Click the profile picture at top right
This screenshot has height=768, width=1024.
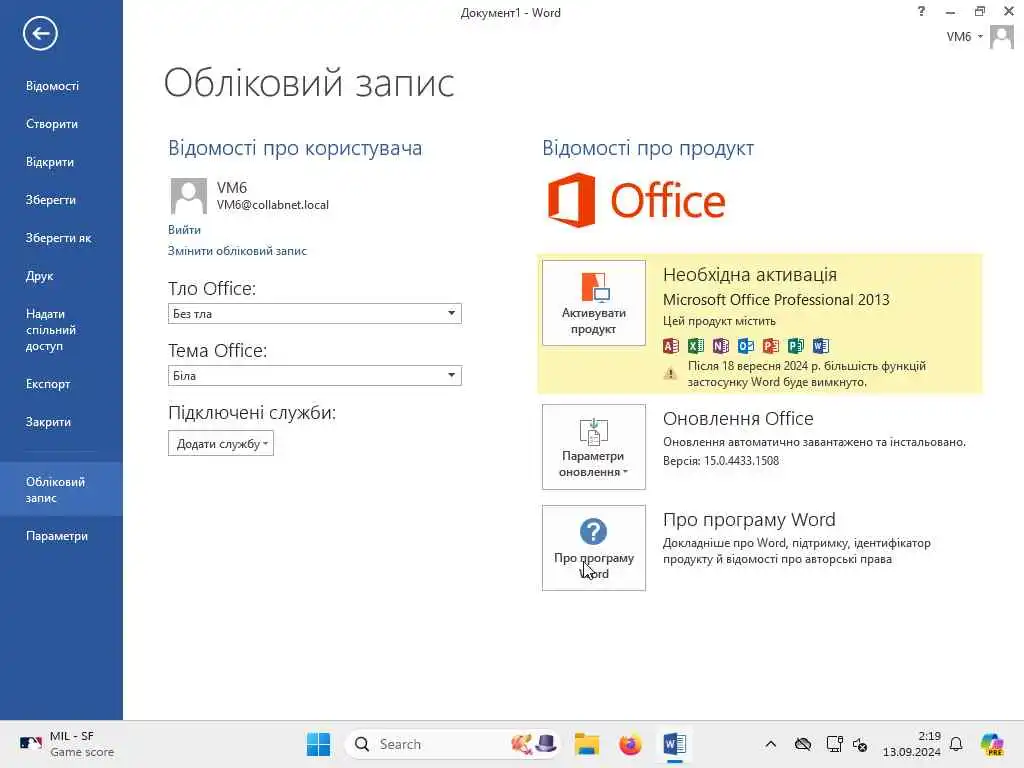[x=1001, y=37]
